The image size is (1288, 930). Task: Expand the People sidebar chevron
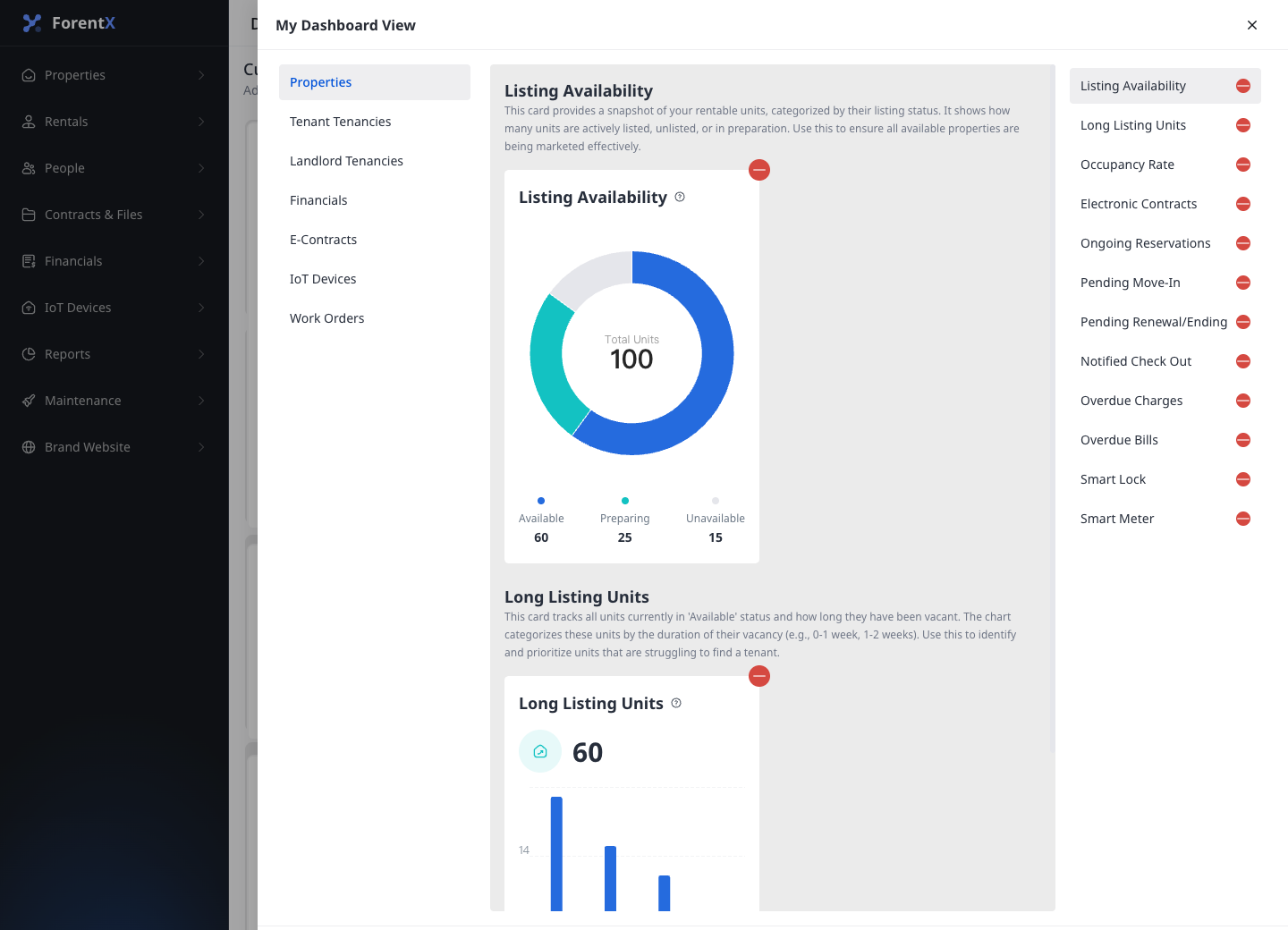(201, 168)
